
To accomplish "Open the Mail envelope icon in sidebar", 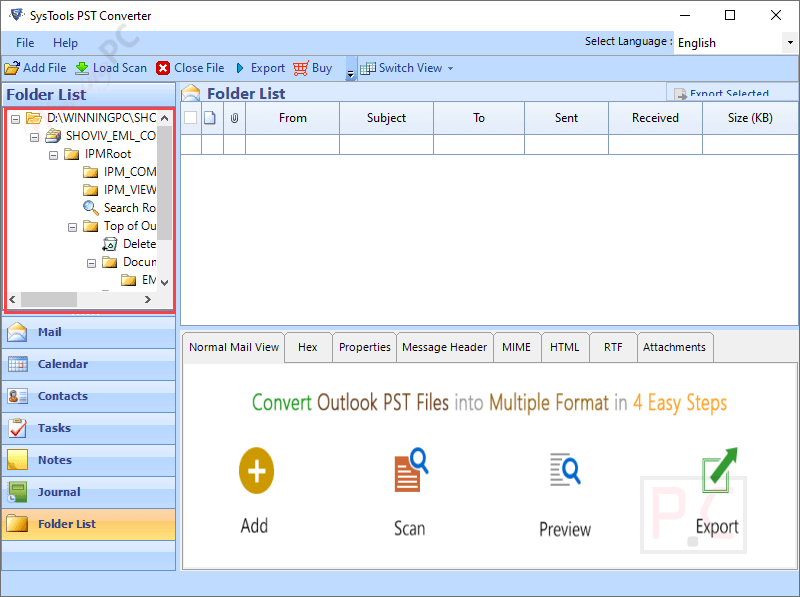I will click(x=17, y=332).
